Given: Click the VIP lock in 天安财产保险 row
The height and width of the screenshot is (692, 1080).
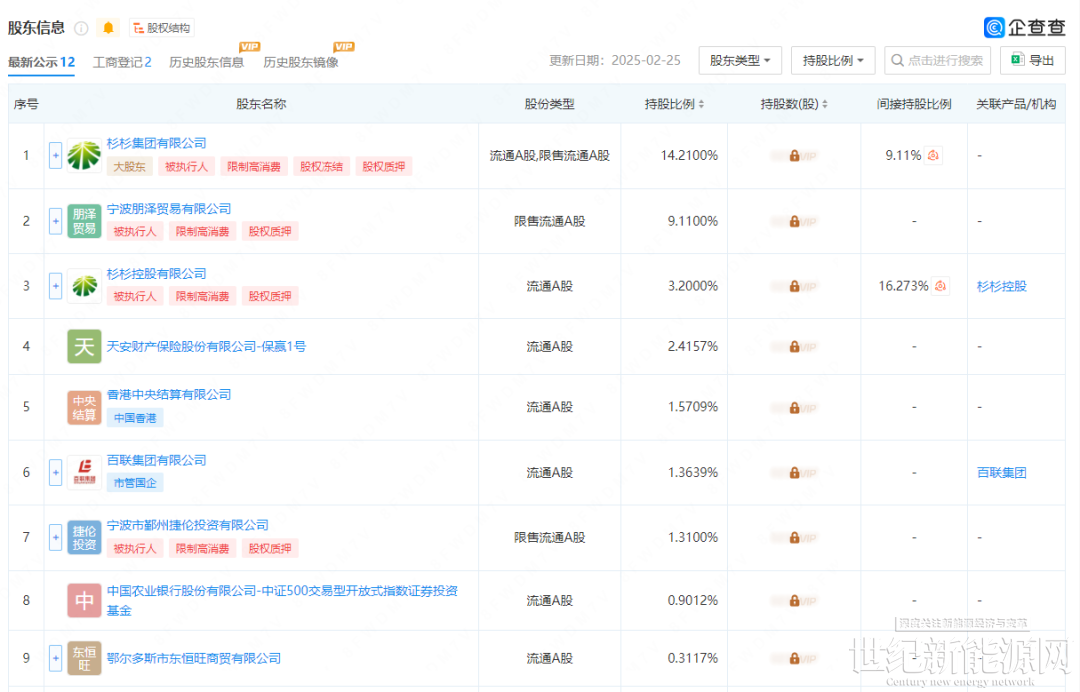Looking at the screenshot, I should pyautogui.click(x=794, y=346).
